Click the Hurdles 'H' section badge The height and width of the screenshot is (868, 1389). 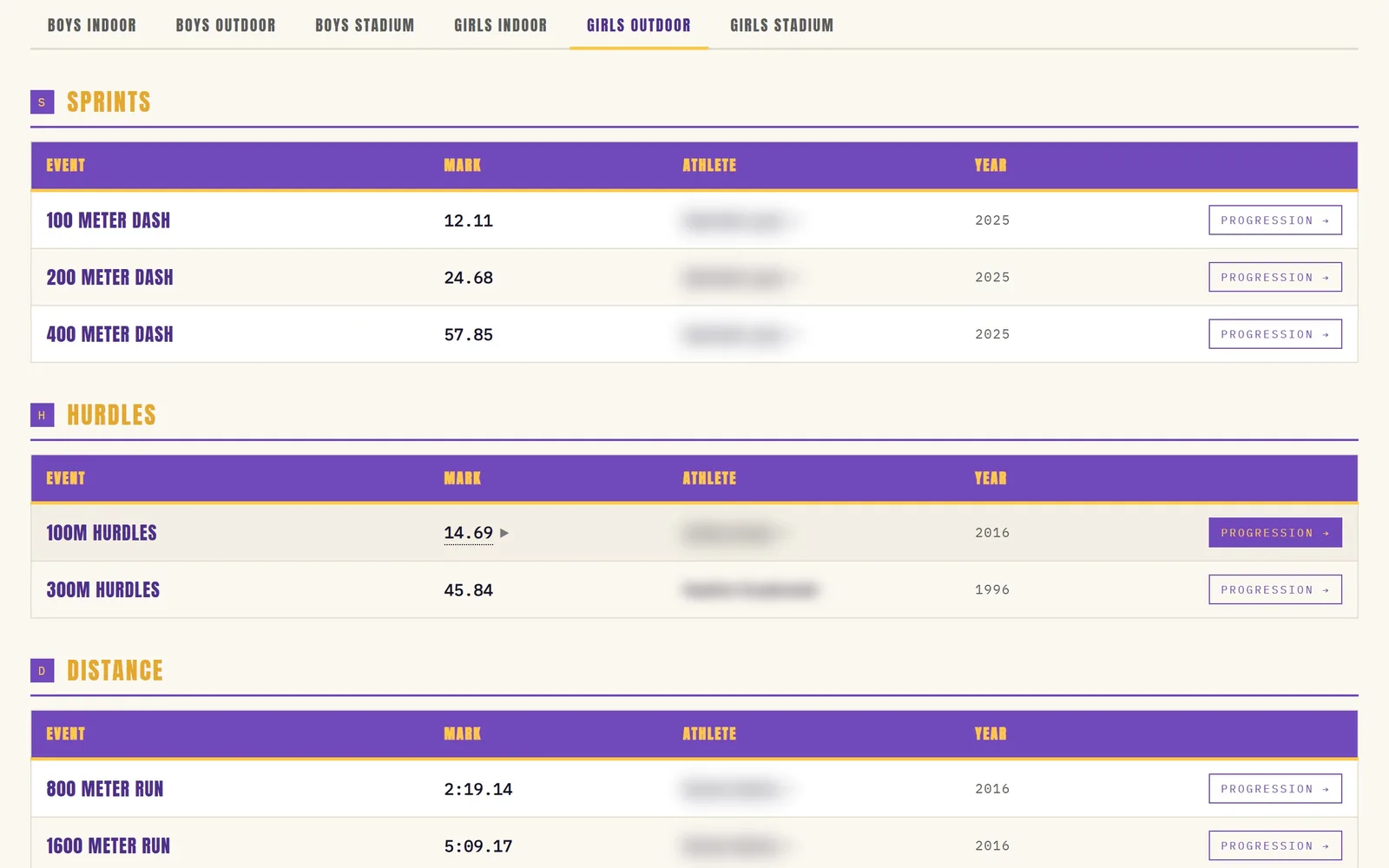tap(42, 415)
